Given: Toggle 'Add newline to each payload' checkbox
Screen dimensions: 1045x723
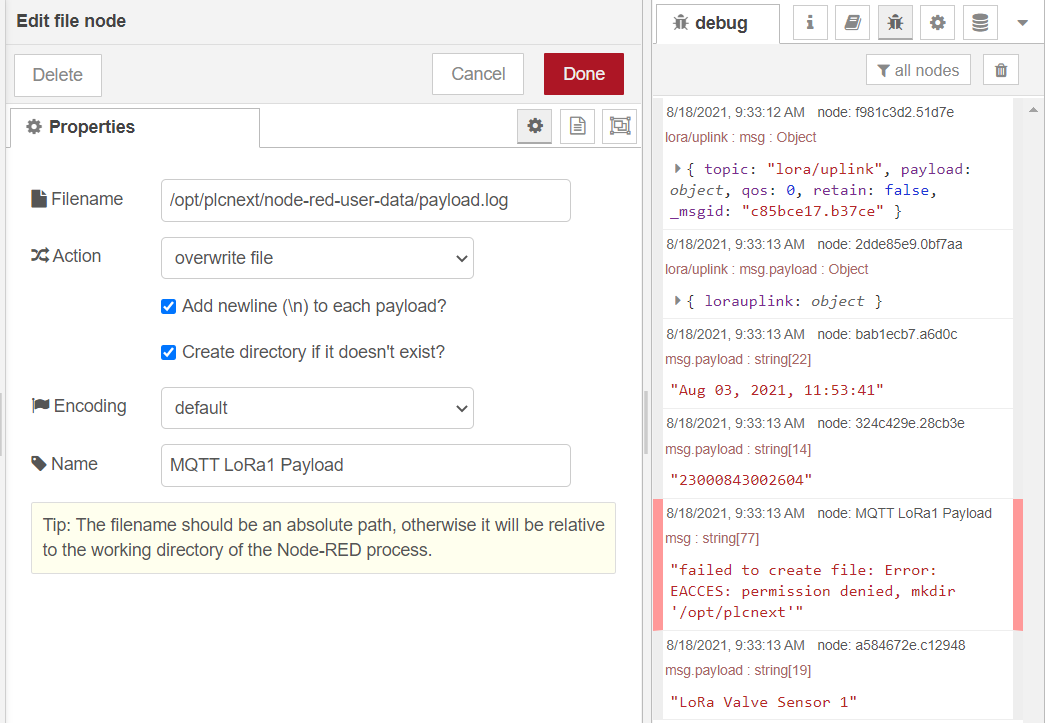Looking at the screenshot, I should pos(169,307).
